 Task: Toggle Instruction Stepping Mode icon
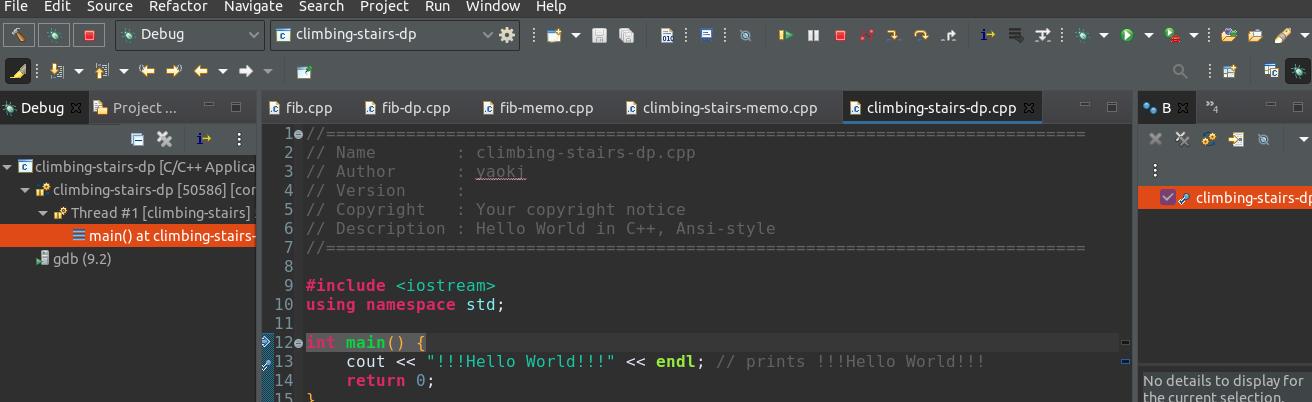point(988,35)
